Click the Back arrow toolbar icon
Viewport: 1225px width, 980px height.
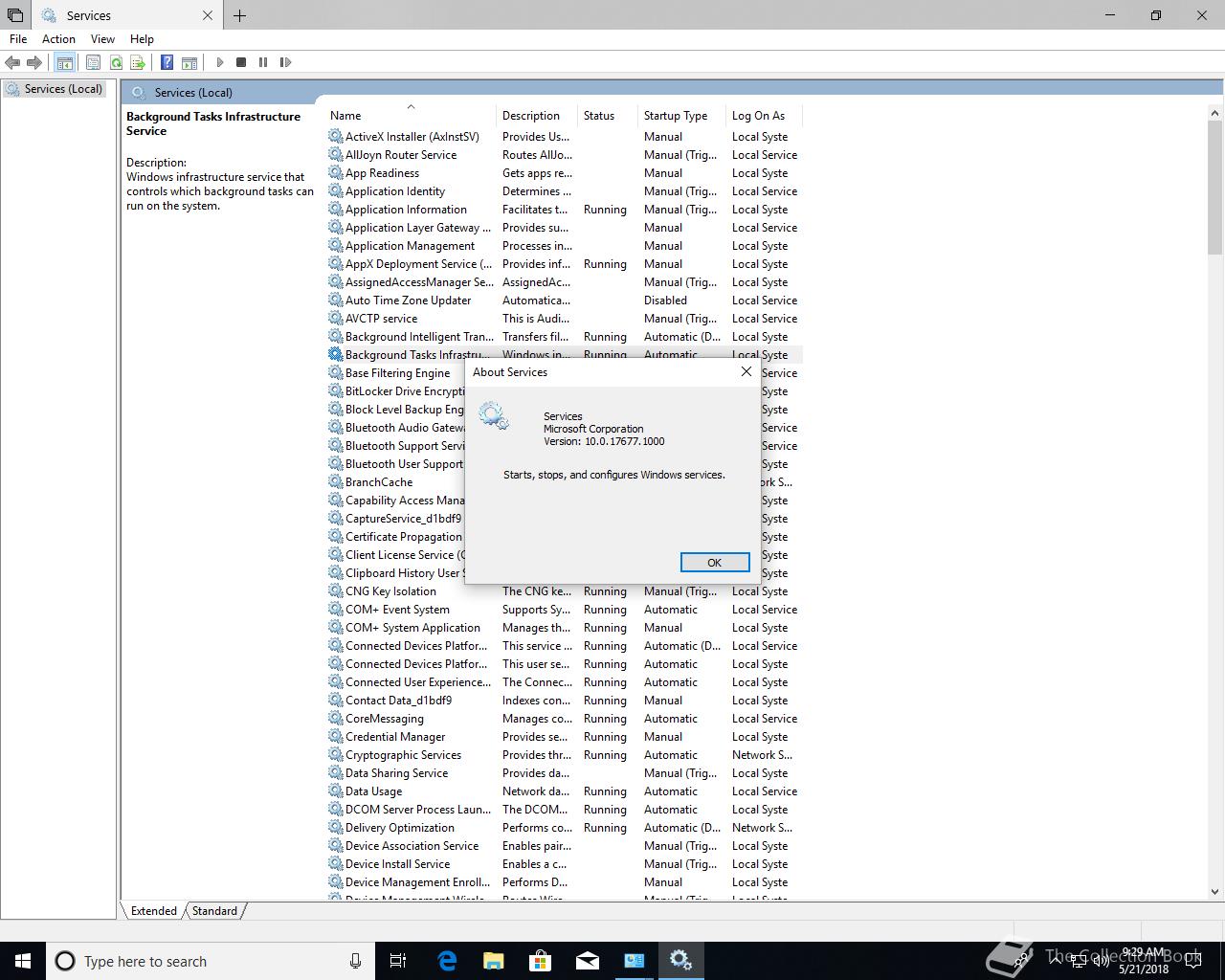[12, 62]
